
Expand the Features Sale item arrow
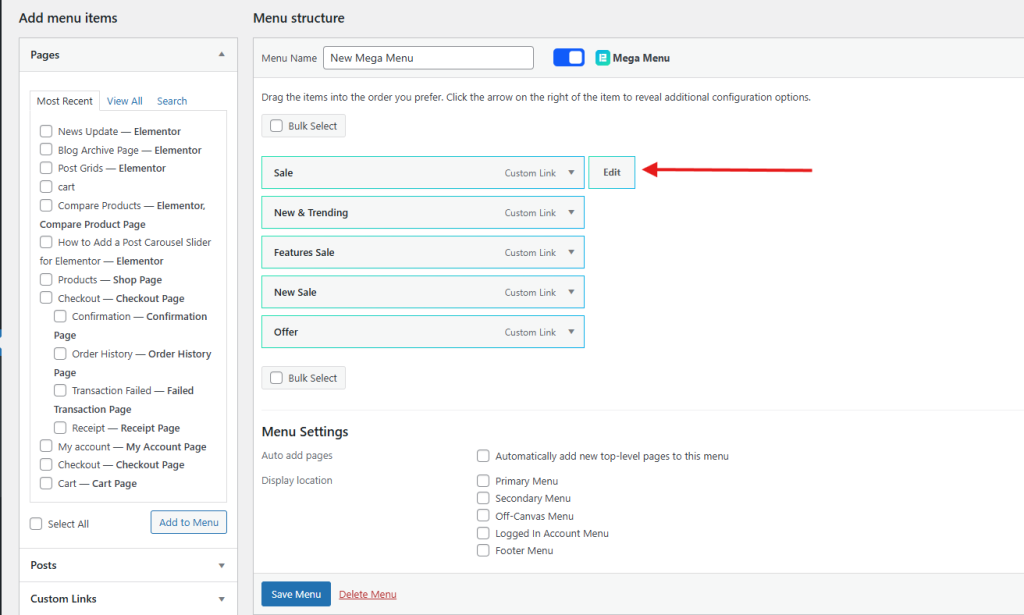571,253
